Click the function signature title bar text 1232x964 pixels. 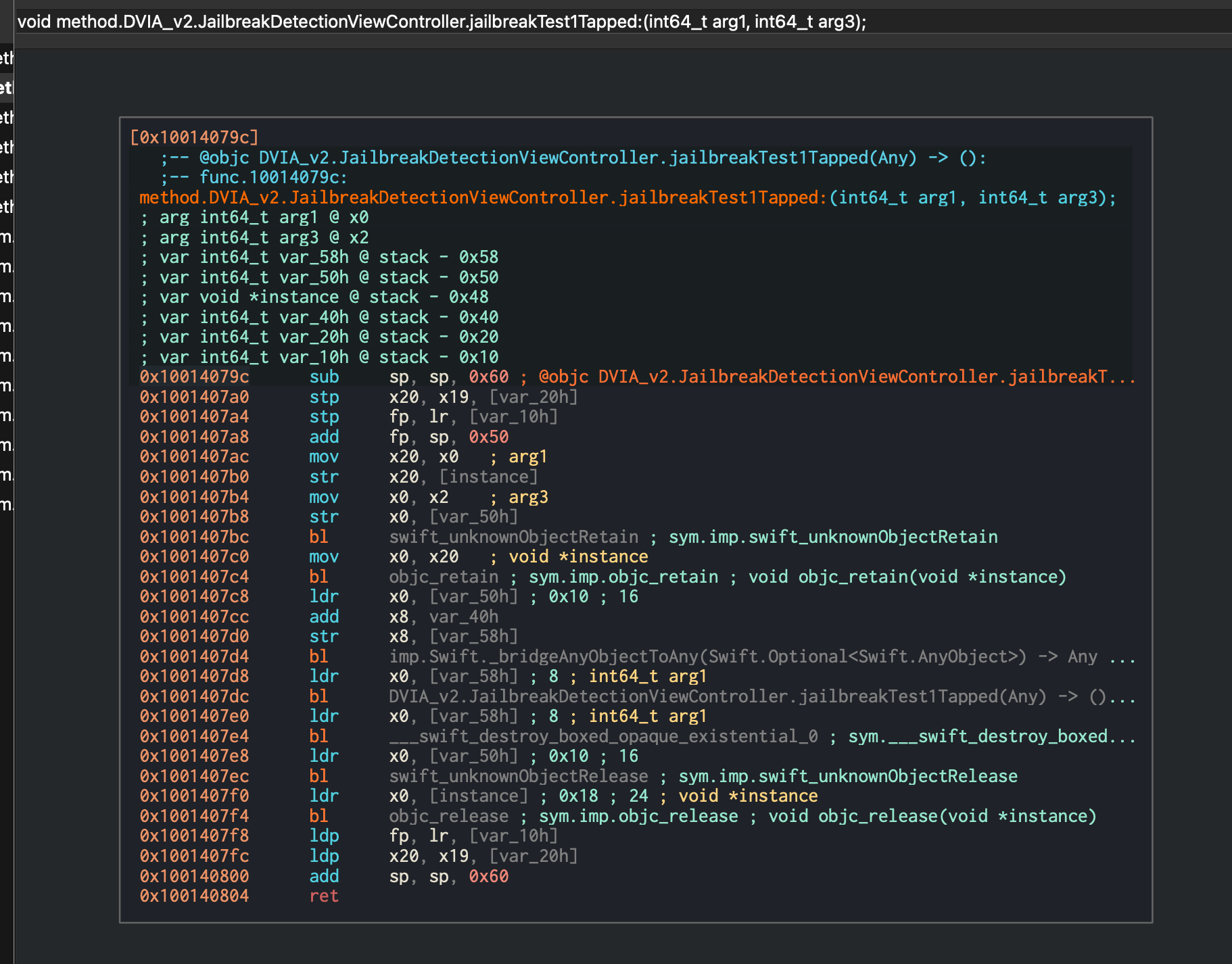[442, 22]
